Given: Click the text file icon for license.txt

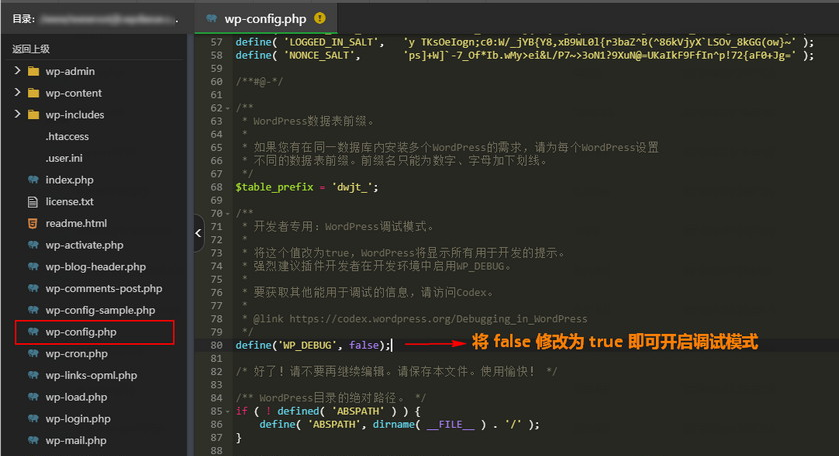Looking at the screenshot, I should 33,202.
